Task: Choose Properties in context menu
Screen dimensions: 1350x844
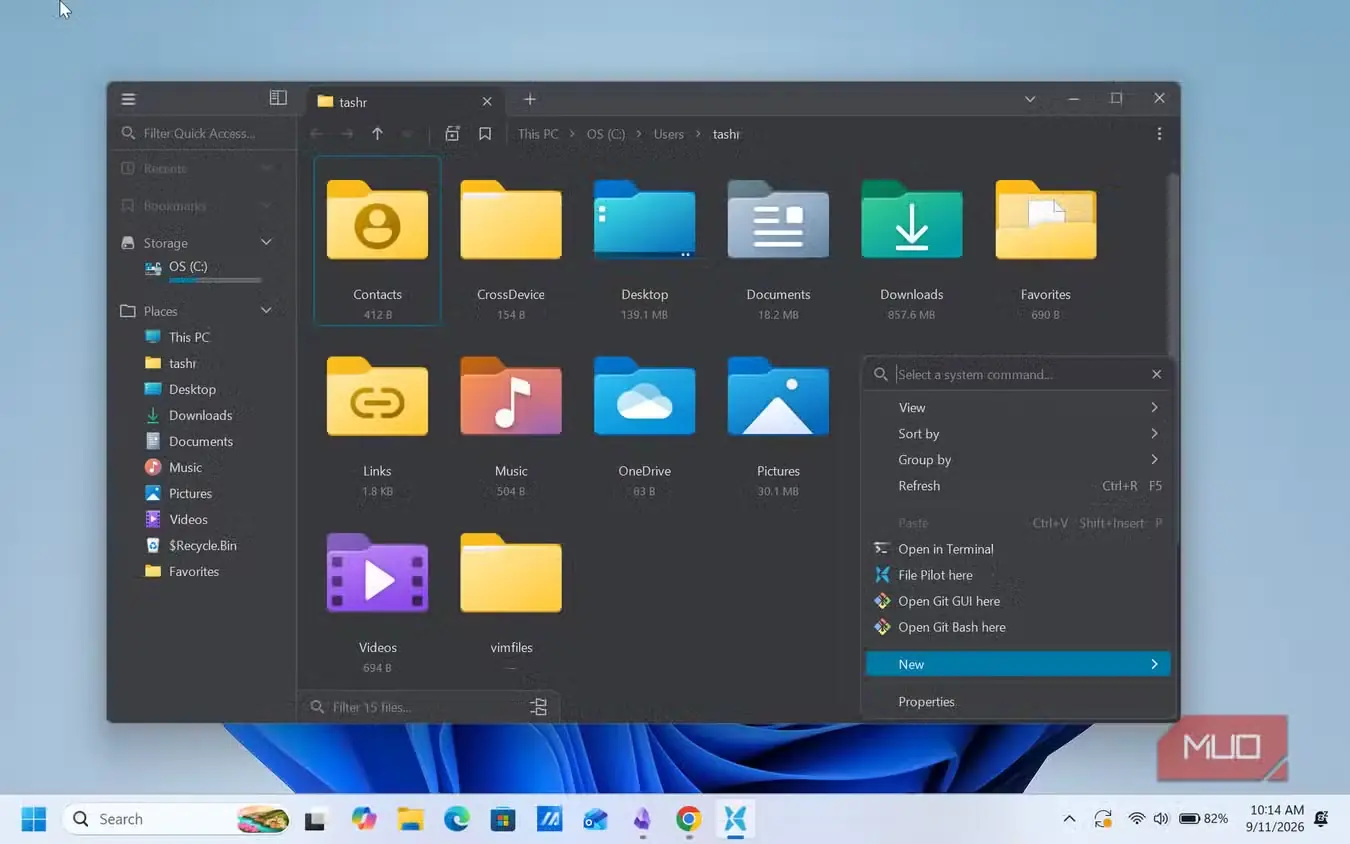Action: click(1018, 701)
